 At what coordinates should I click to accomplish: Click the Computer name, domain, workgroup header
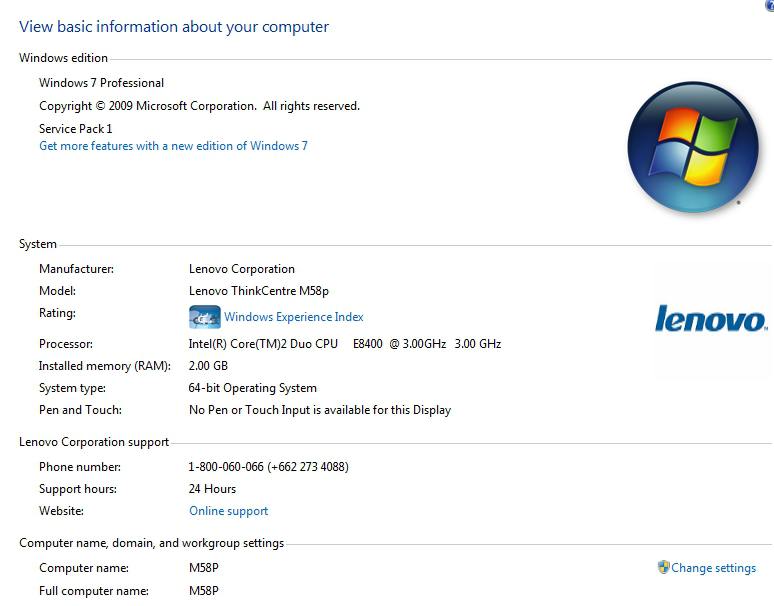pos(152,543)
